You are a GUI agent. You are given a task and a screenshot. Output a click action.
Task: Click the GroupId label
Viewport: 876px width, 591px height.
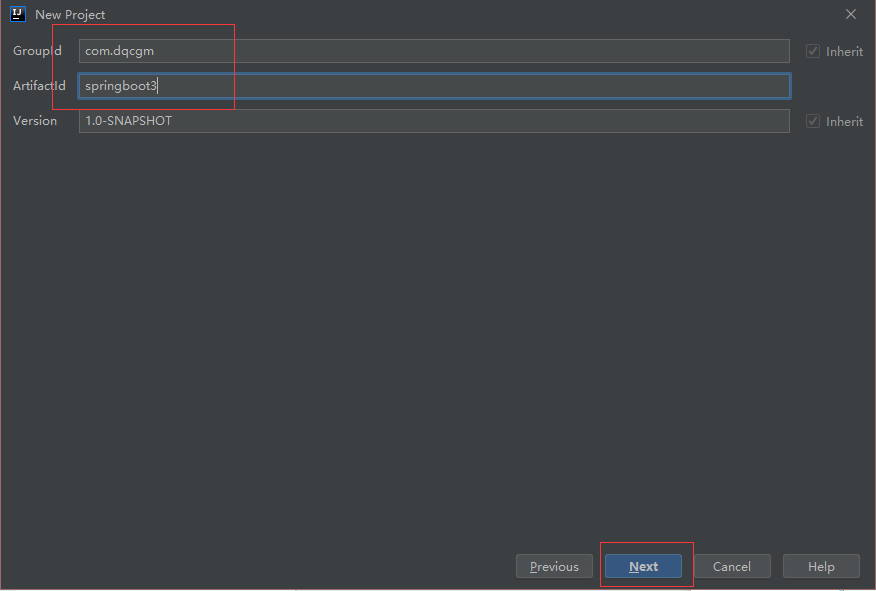tap(37, 51)
